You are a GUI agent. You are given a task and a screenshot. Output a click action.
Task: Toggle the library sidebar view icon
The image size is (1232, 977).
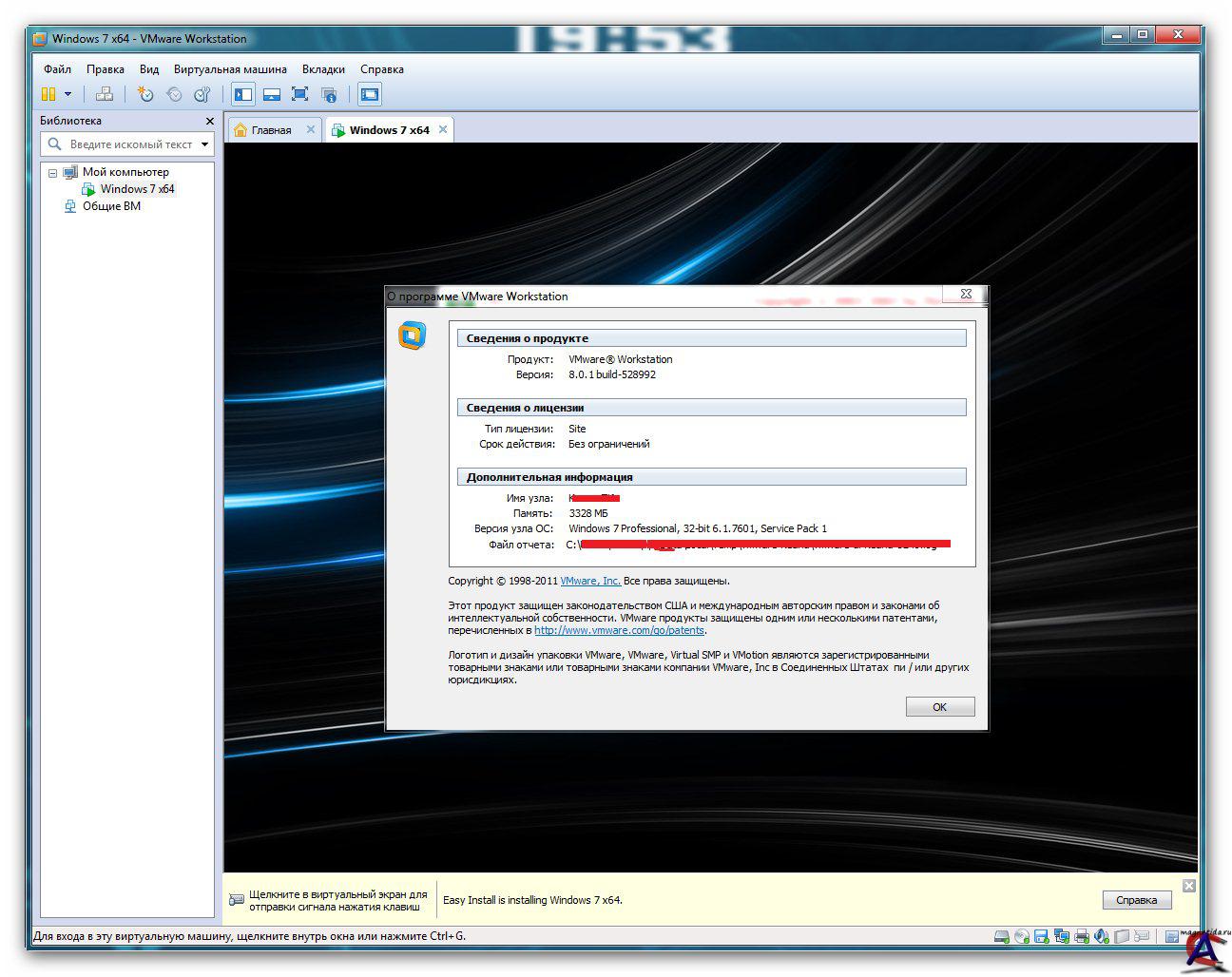tap(243, 94)
